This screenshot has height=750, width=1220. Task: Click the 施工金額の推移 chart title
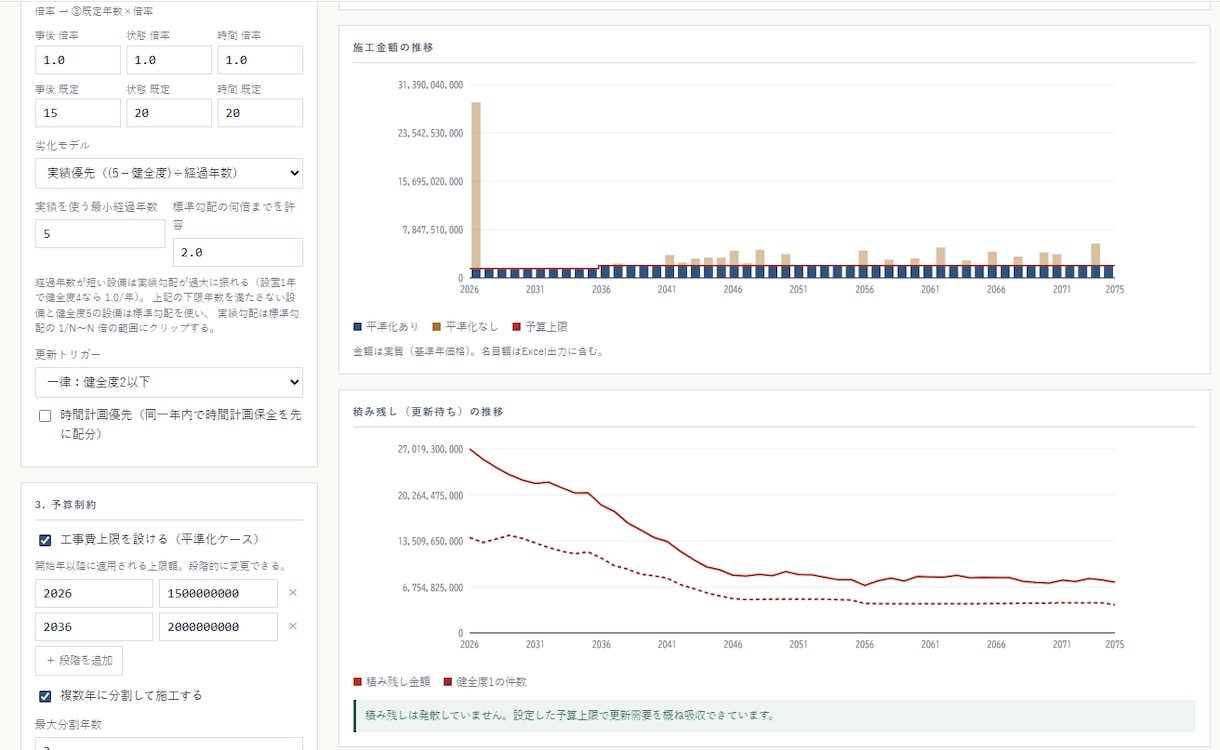pos(393,47)
